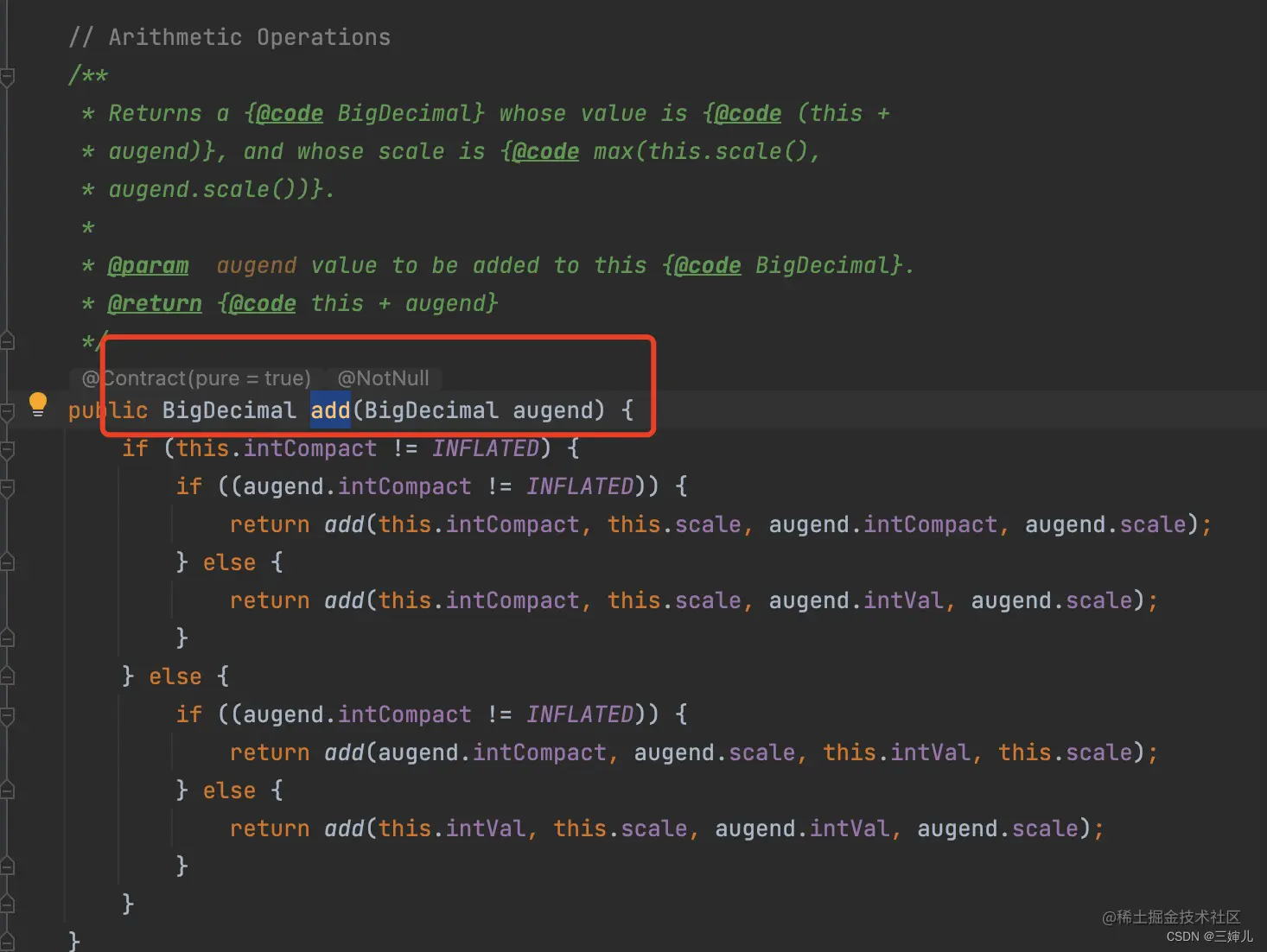The image size is (1267, 952).
Task: Click "@code" in the "@param augend" Javadoc line
Action: 707,265
